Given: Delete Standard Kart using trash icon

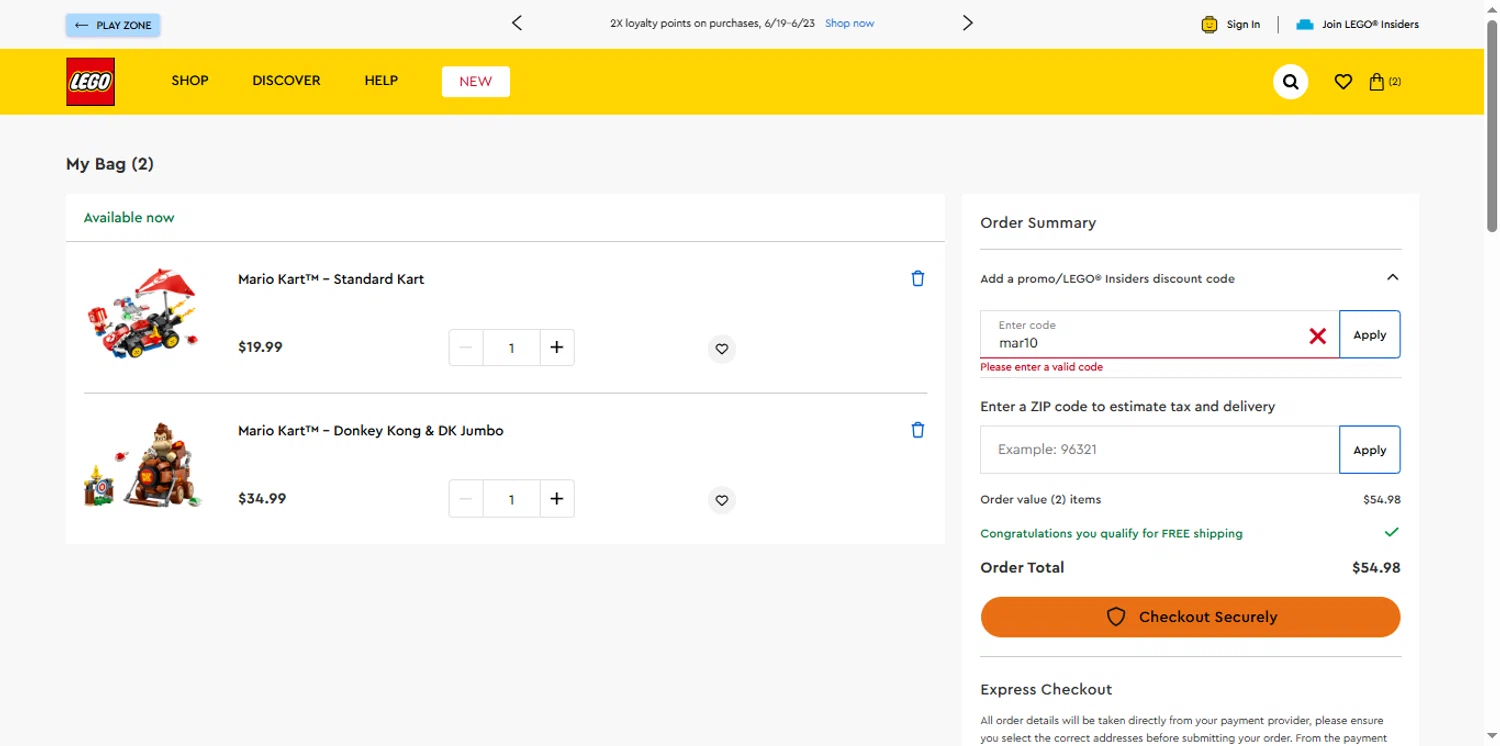Looking at the screenshot, I should click(x=918, y=279).
